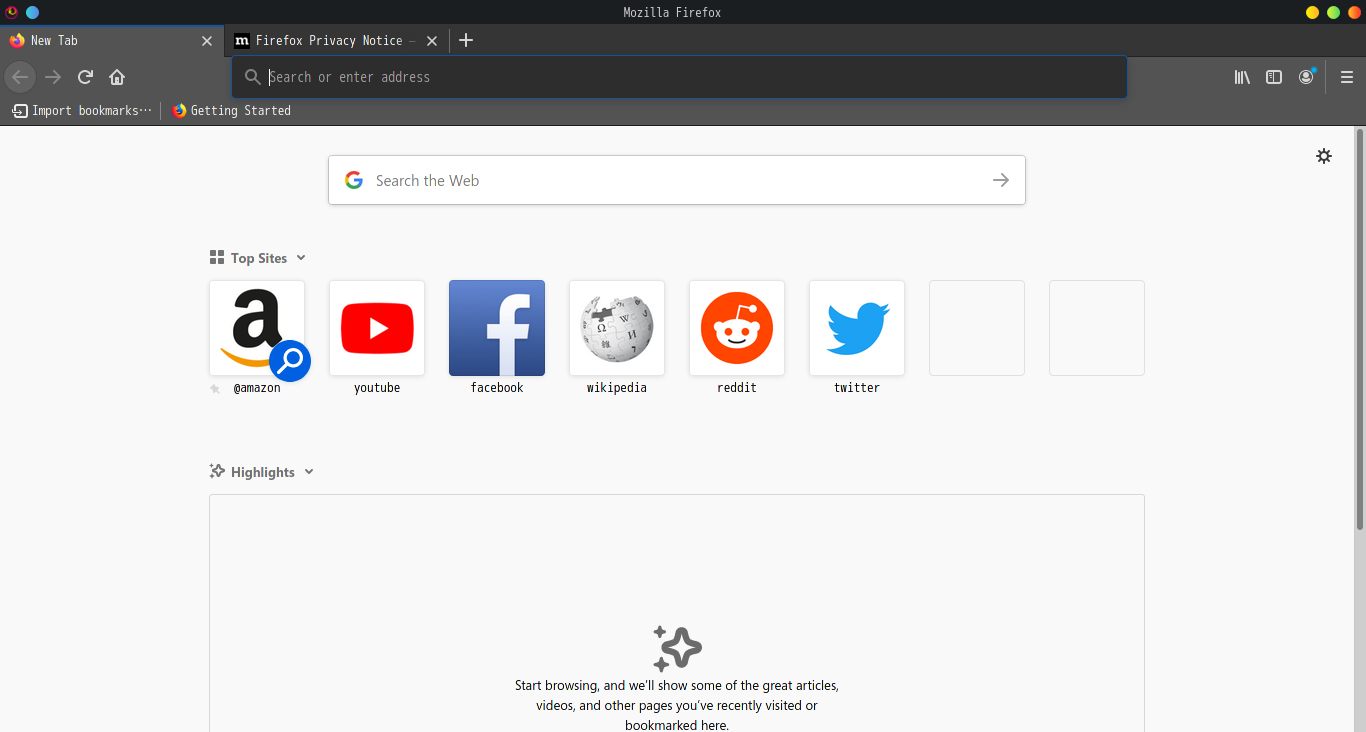Click the Top Sites heading label

[259, 258]
